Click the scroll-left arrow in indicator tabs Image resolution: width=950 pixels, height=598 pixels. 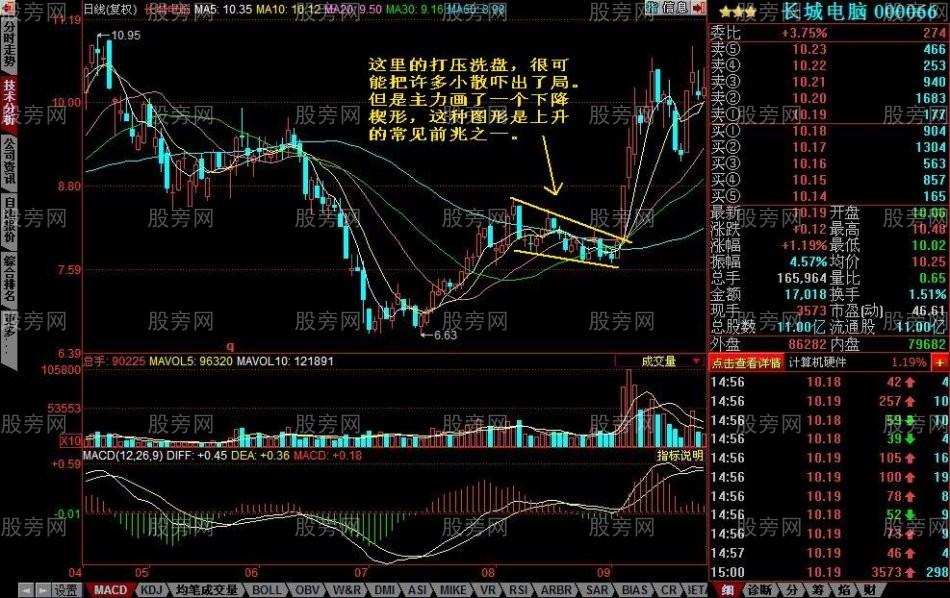click(26, 590)
